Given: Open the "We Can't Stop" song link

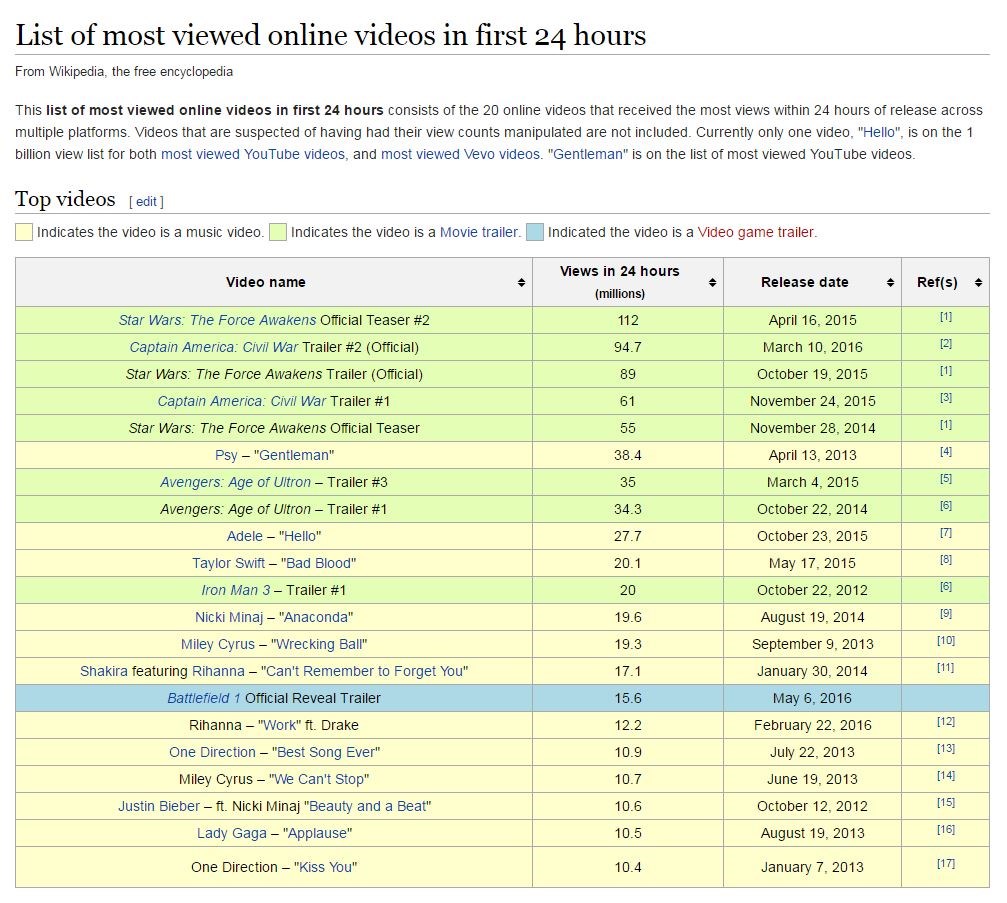Looking at the screenshot, I should 319,778.
